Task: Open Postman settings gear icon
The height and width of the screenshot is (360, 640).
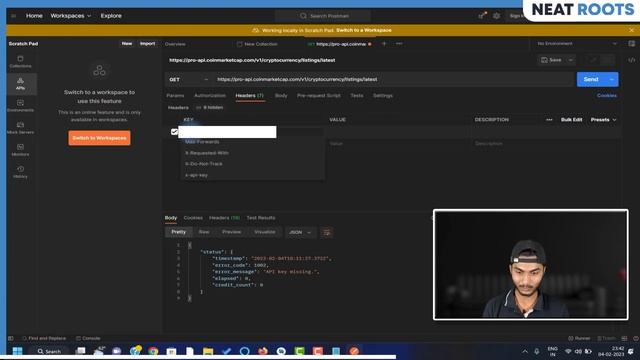Action: click(x=496, y=16)
